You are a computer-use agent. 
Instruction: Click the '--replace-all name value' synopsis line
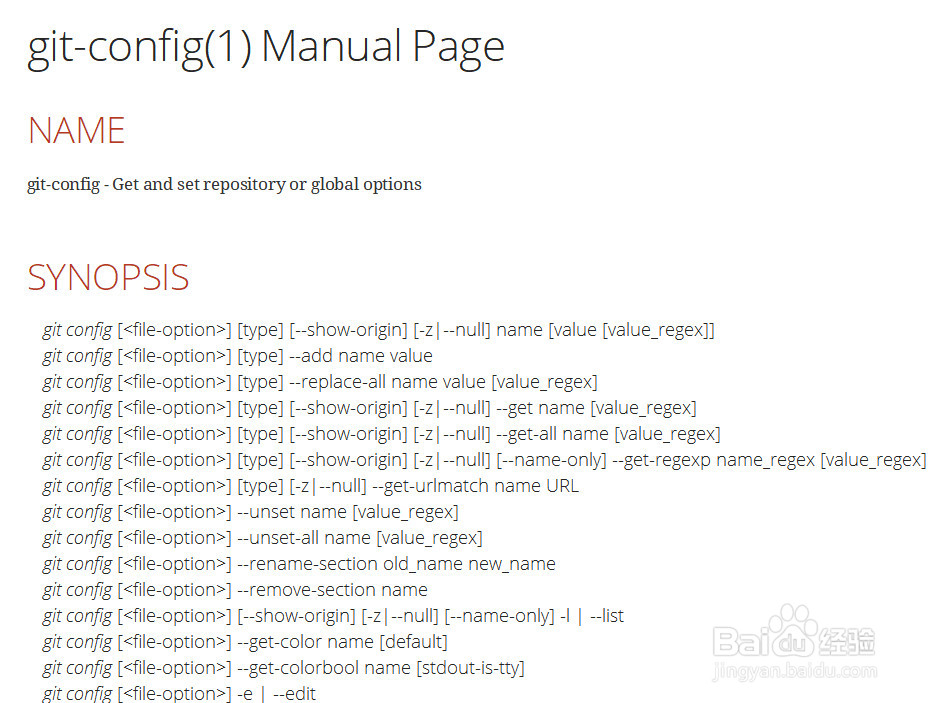click(x=320, y=382)
